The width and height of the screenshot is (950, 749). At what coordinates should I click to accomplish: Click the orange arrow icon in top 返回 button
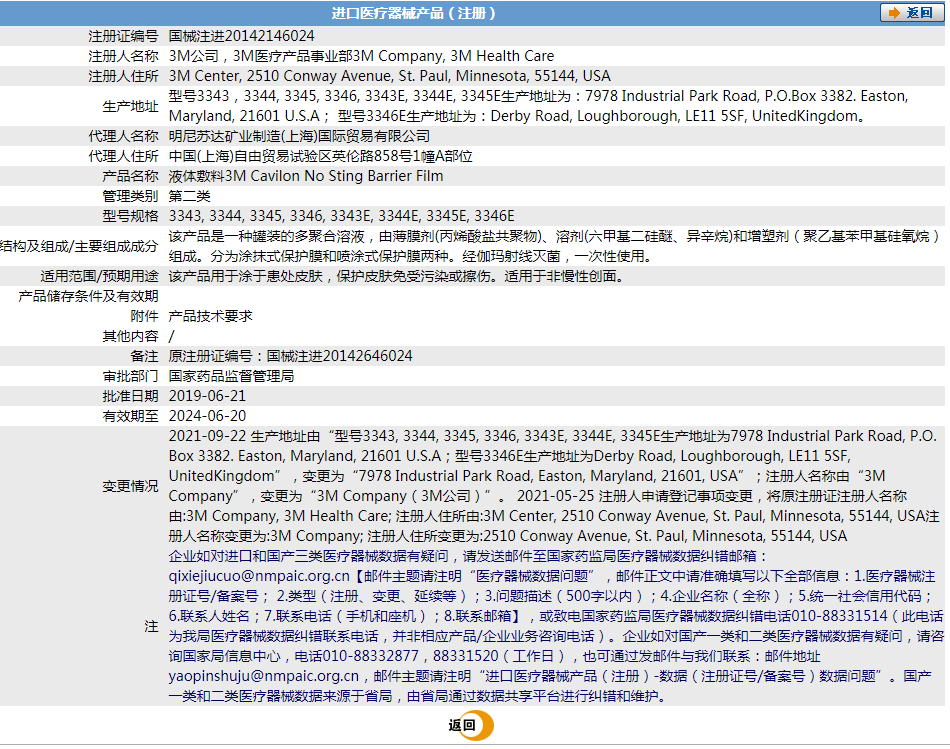[894, 13]
